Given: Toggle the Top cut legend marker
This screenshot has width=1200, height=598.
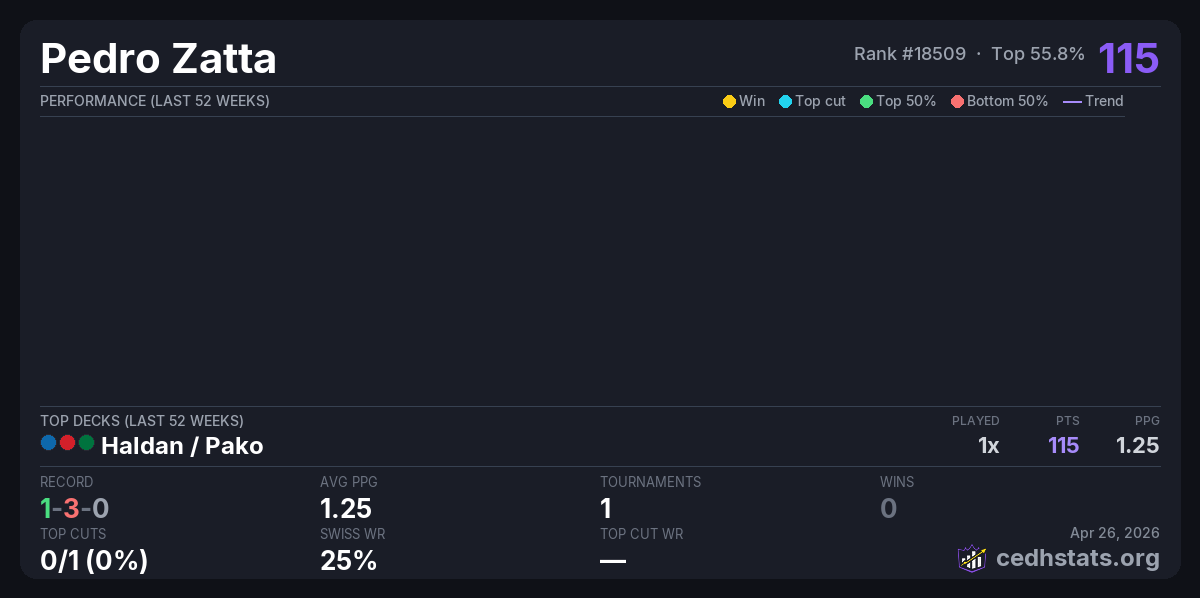Looking at the screenshot, I should click(785, 101).
